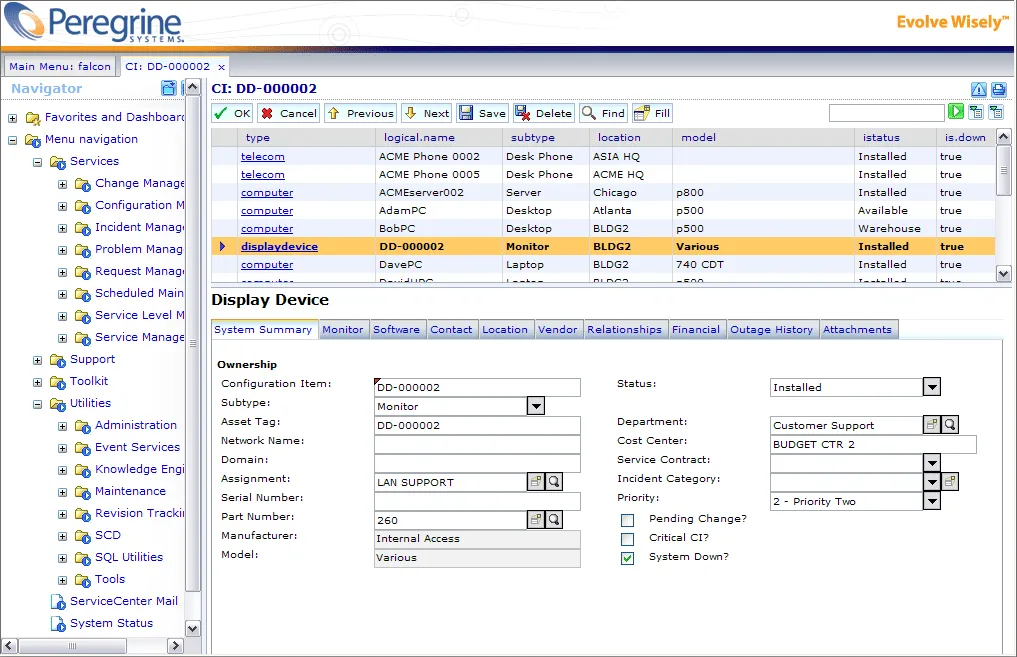Expand the Support folder in Navigator
Image resolution: width=1017 pixels, height=657 pixels.
[x=38, y=360]
